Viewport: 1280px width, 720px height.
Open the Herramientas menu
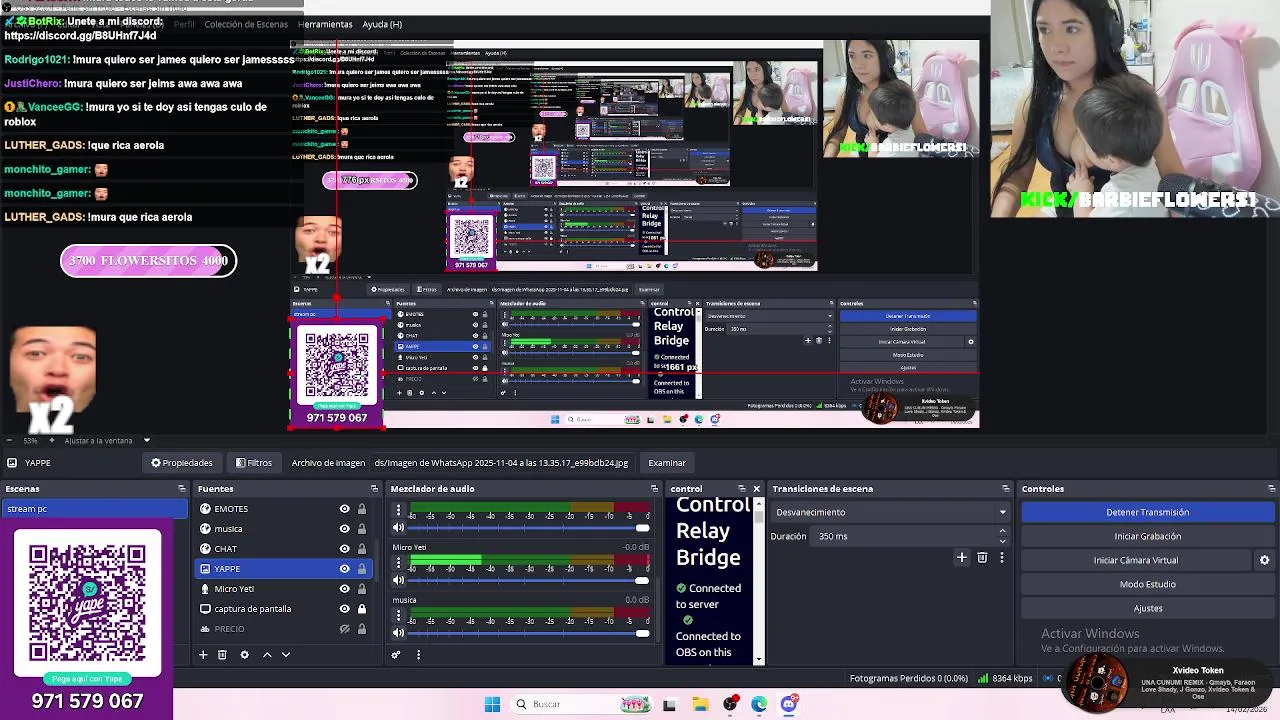point(325,24)
